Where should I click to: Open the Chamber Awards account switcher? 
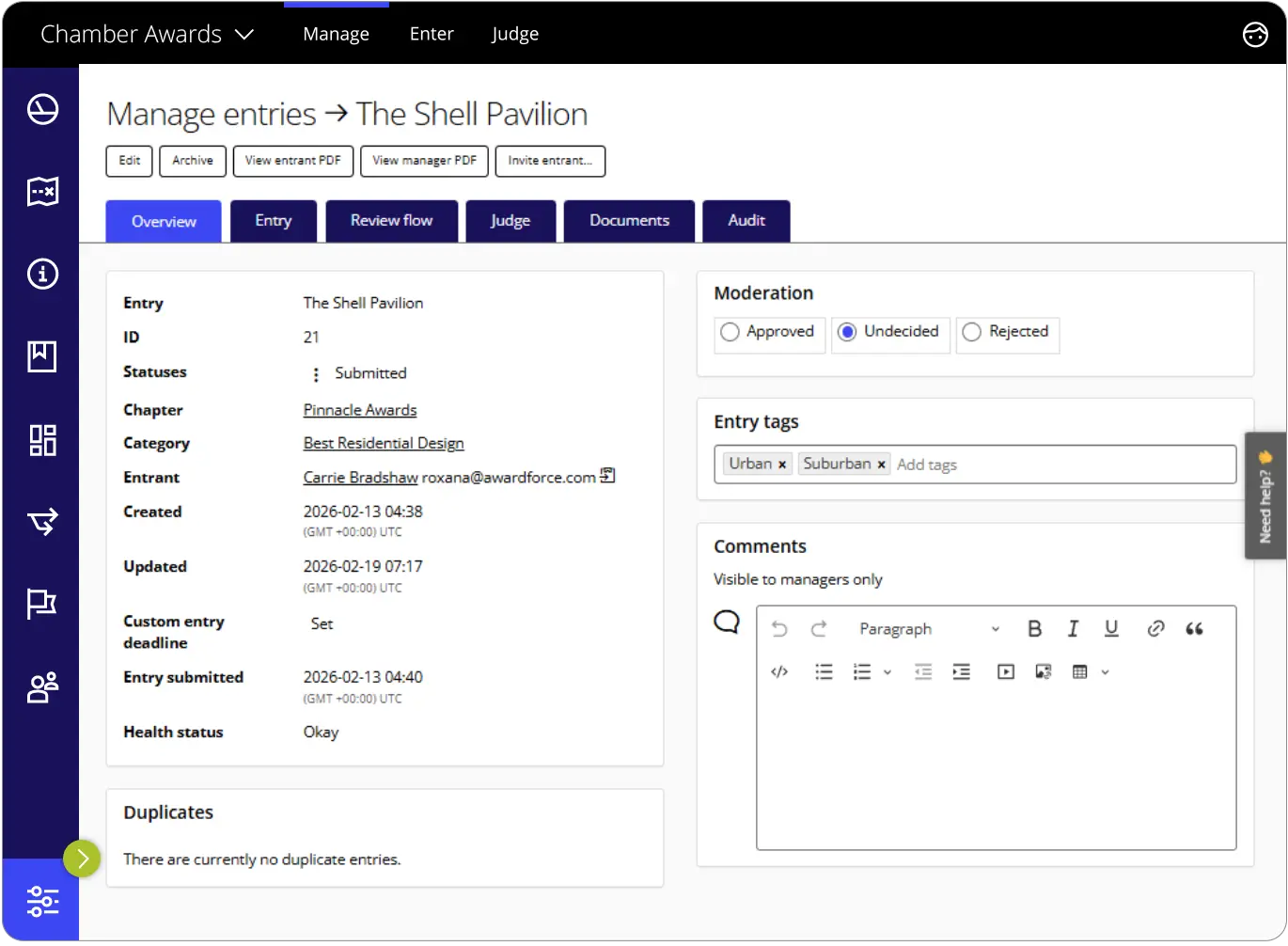pos(148,34)
